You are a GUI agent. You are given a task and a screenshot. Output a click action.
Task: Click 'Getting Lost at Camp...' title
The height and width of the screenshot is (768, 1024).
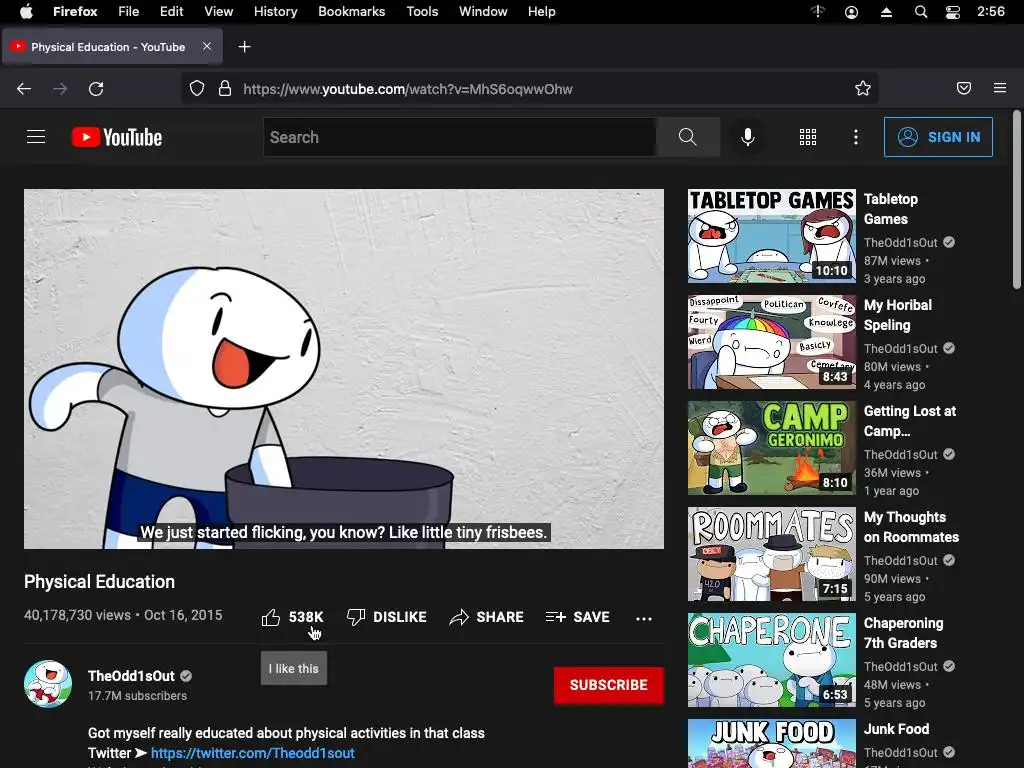pos(910,421)
